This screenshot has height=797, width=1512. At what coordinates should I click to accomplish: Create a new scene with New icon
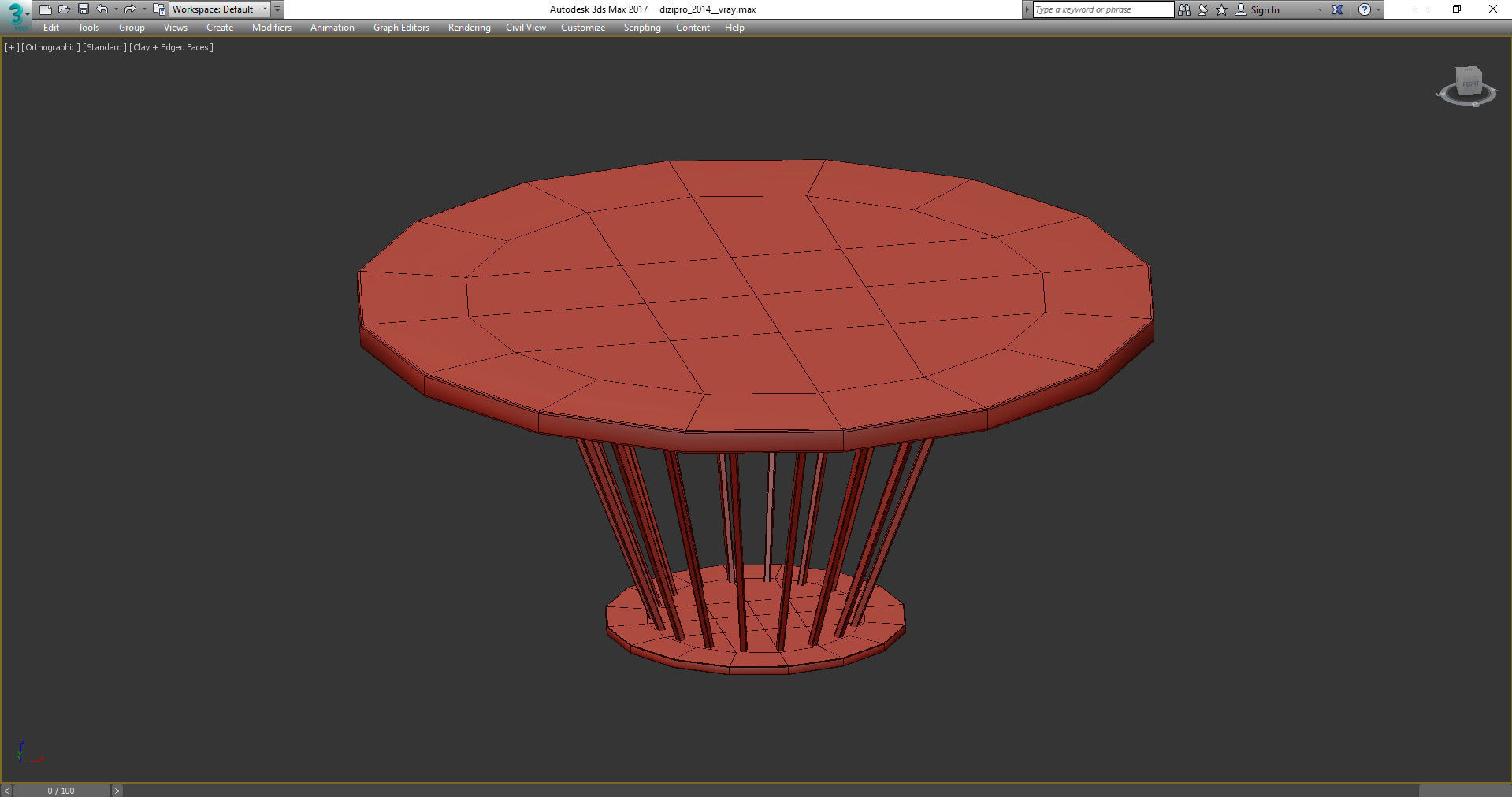click(x=45, y=9)
